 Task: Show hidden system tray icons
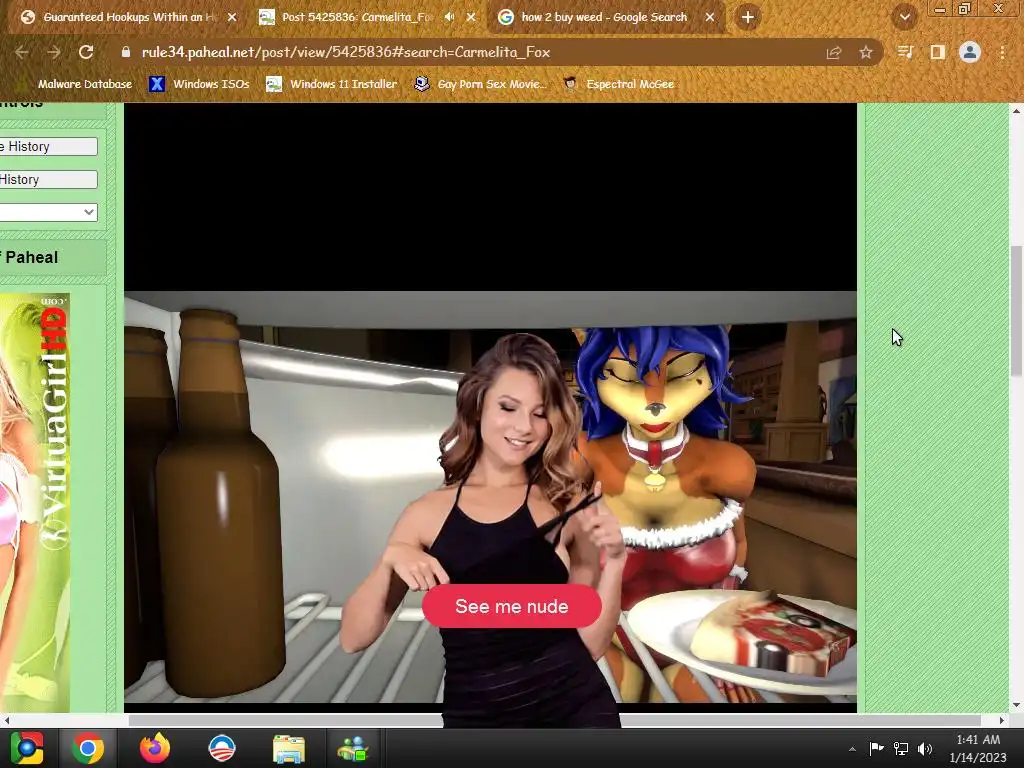pyautogui.click(x=852, y=749)
